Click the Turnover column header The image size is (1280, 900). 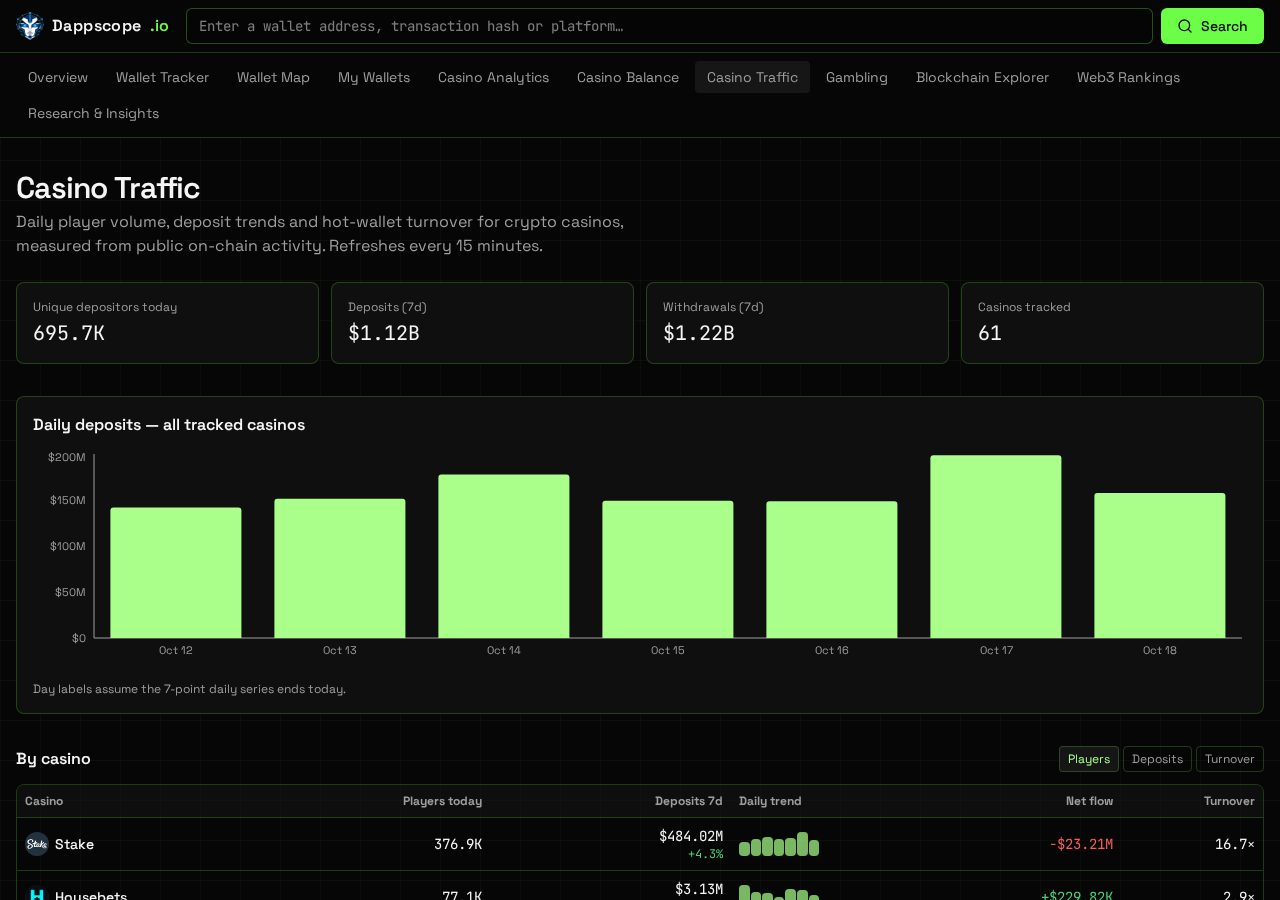click(x=1229, y=801)
